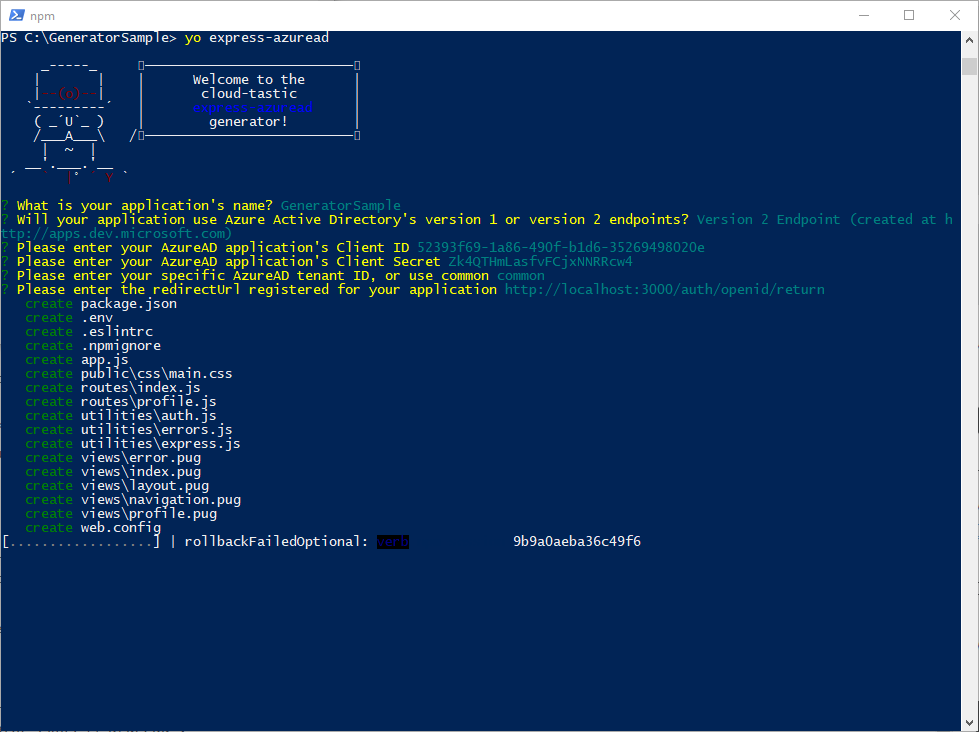Image resolution: width=979 pixels, height=732 pixels.
Task: Click the teal "GeneratorSample" answer
Action: [341, 205]
